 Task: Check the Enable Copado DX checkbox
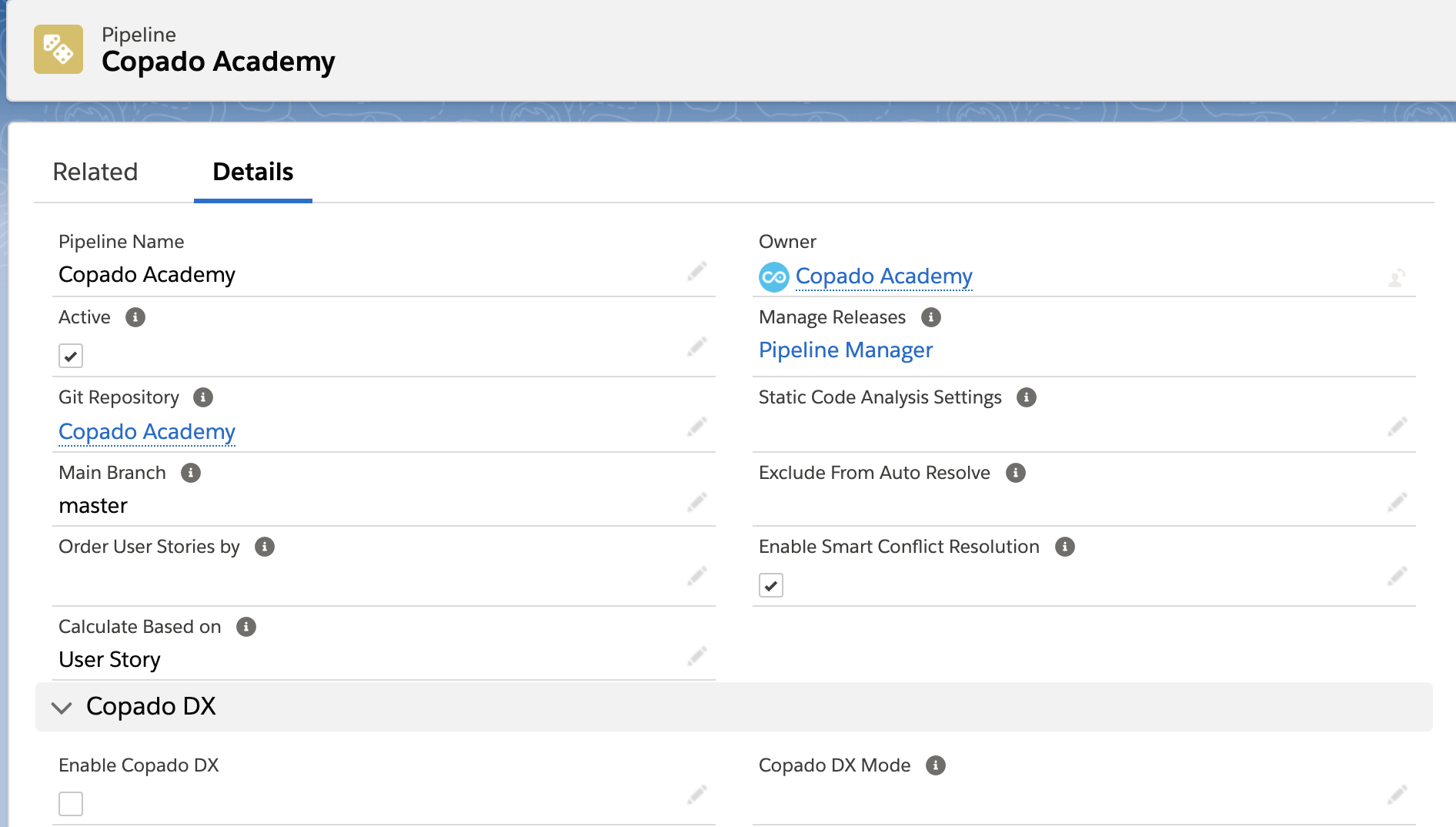tap(71, 804)
